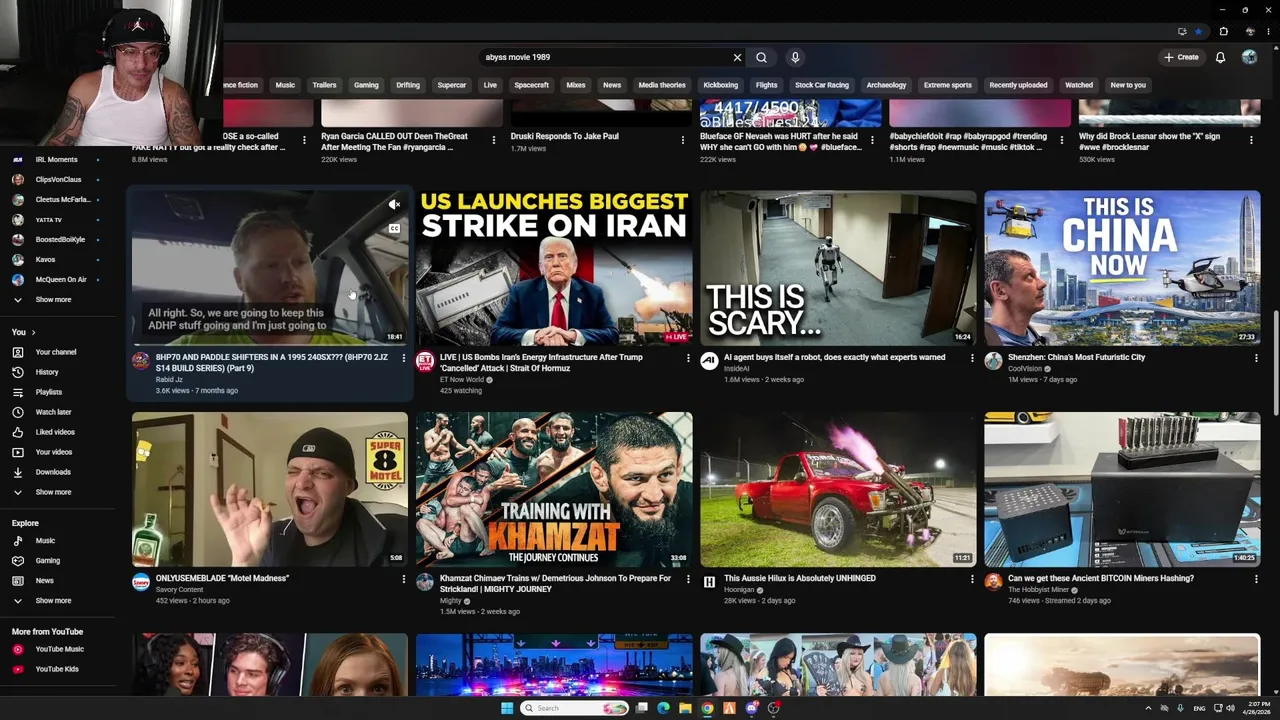
Task: Open options menu for US Bombs Iran video
Action: click(688, 358)
